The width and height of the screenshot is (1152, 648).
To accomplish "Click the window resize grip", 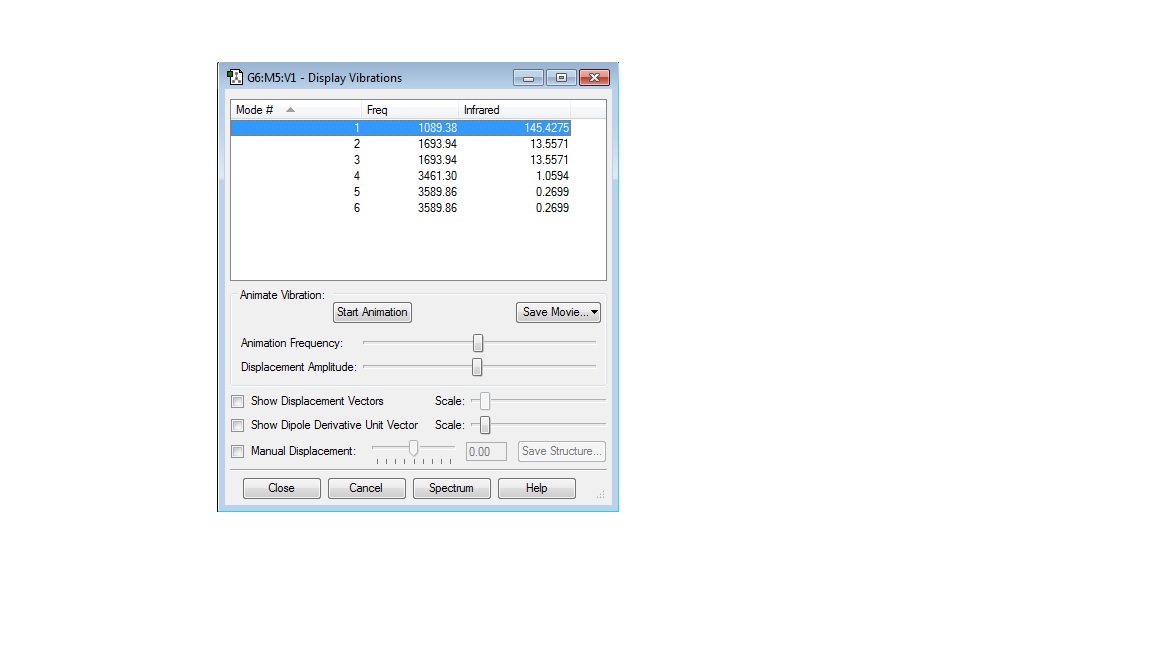I will coord(601,495).
